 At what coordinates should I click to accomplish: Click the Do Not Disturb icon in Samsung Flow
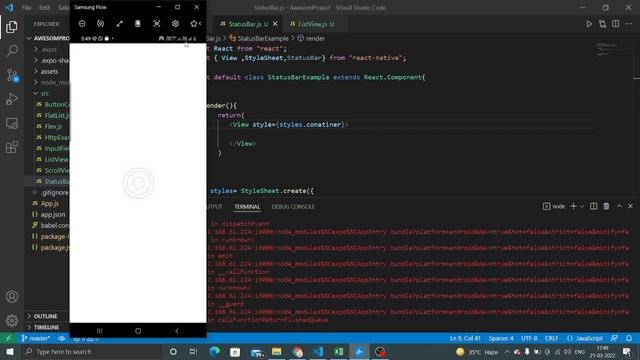(82, 24)
